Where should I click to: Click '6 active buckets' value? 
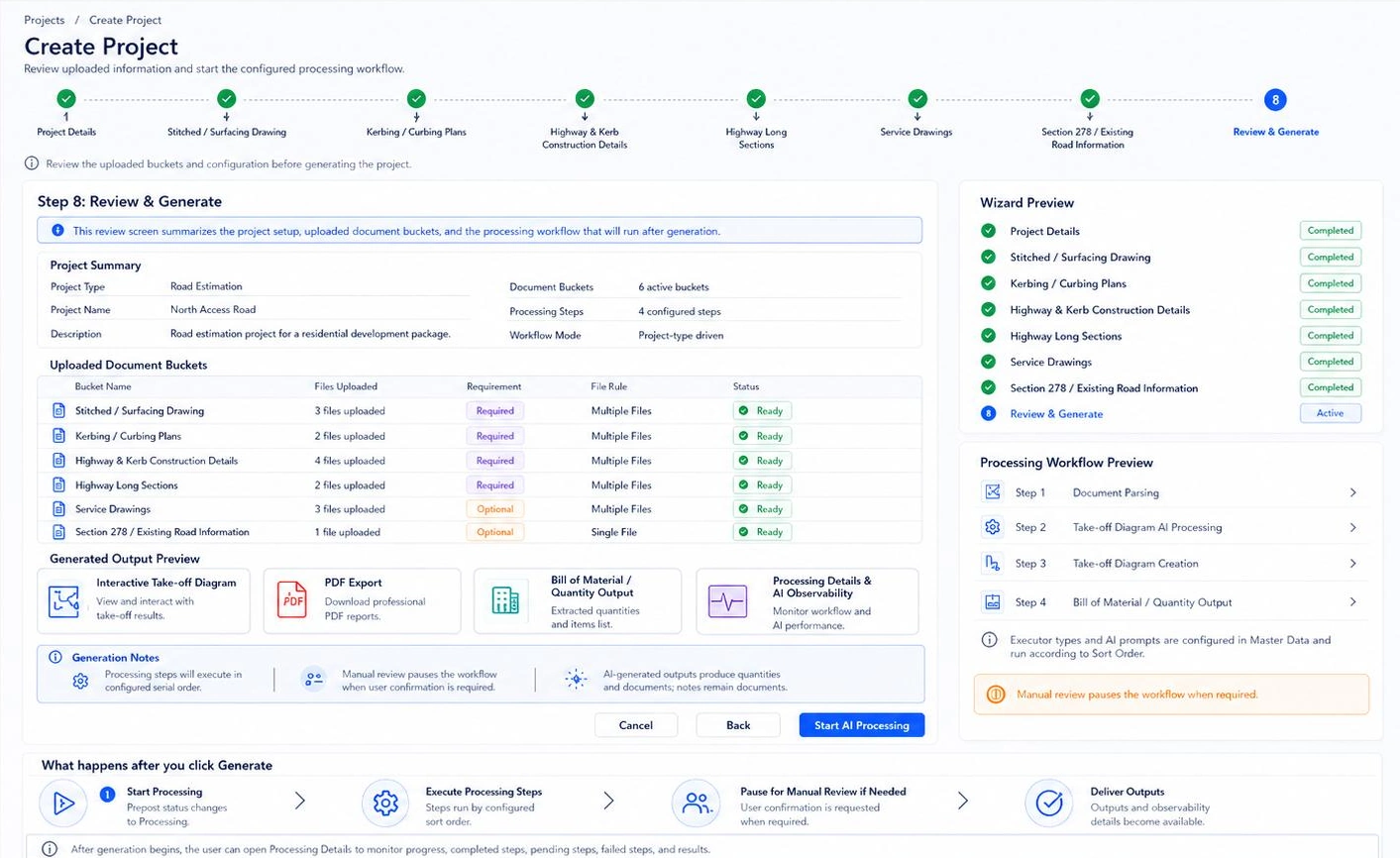coord(674,287)
